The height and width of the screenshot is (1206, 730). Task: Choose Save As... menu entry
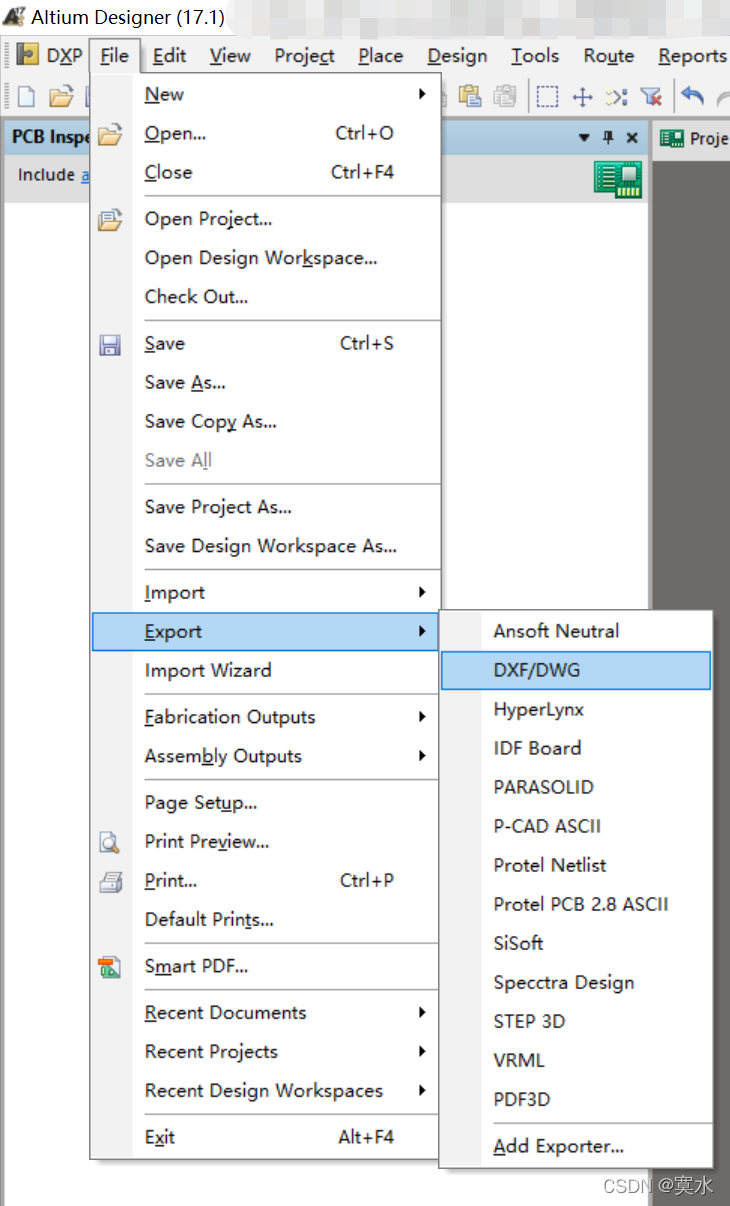[x=266, y=383]
